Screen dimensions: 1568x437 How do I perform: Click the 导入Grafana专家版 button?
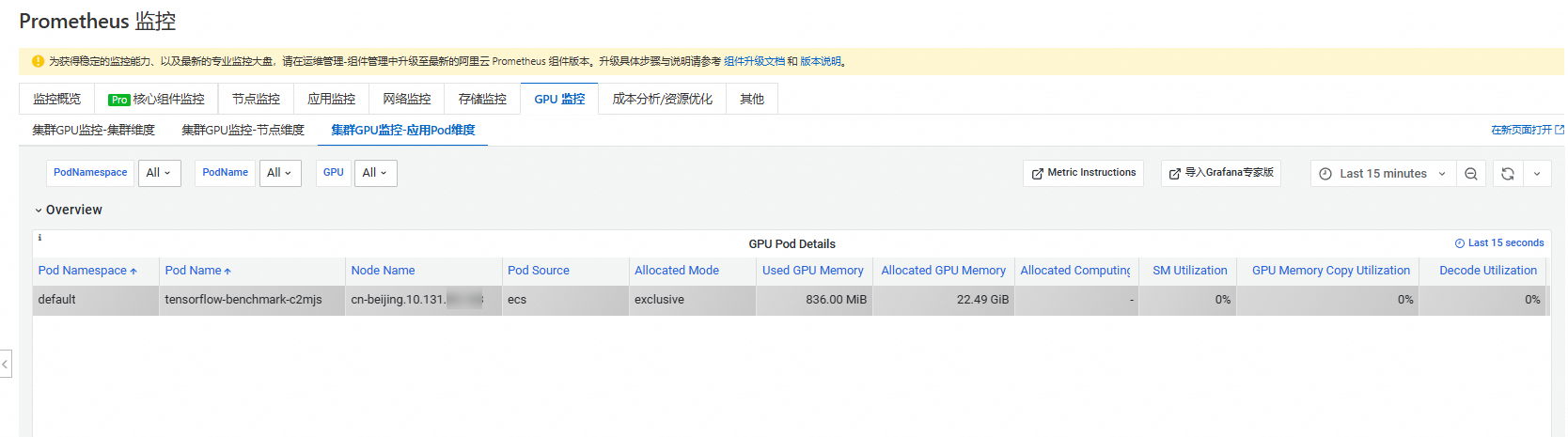click(1221, 173)
